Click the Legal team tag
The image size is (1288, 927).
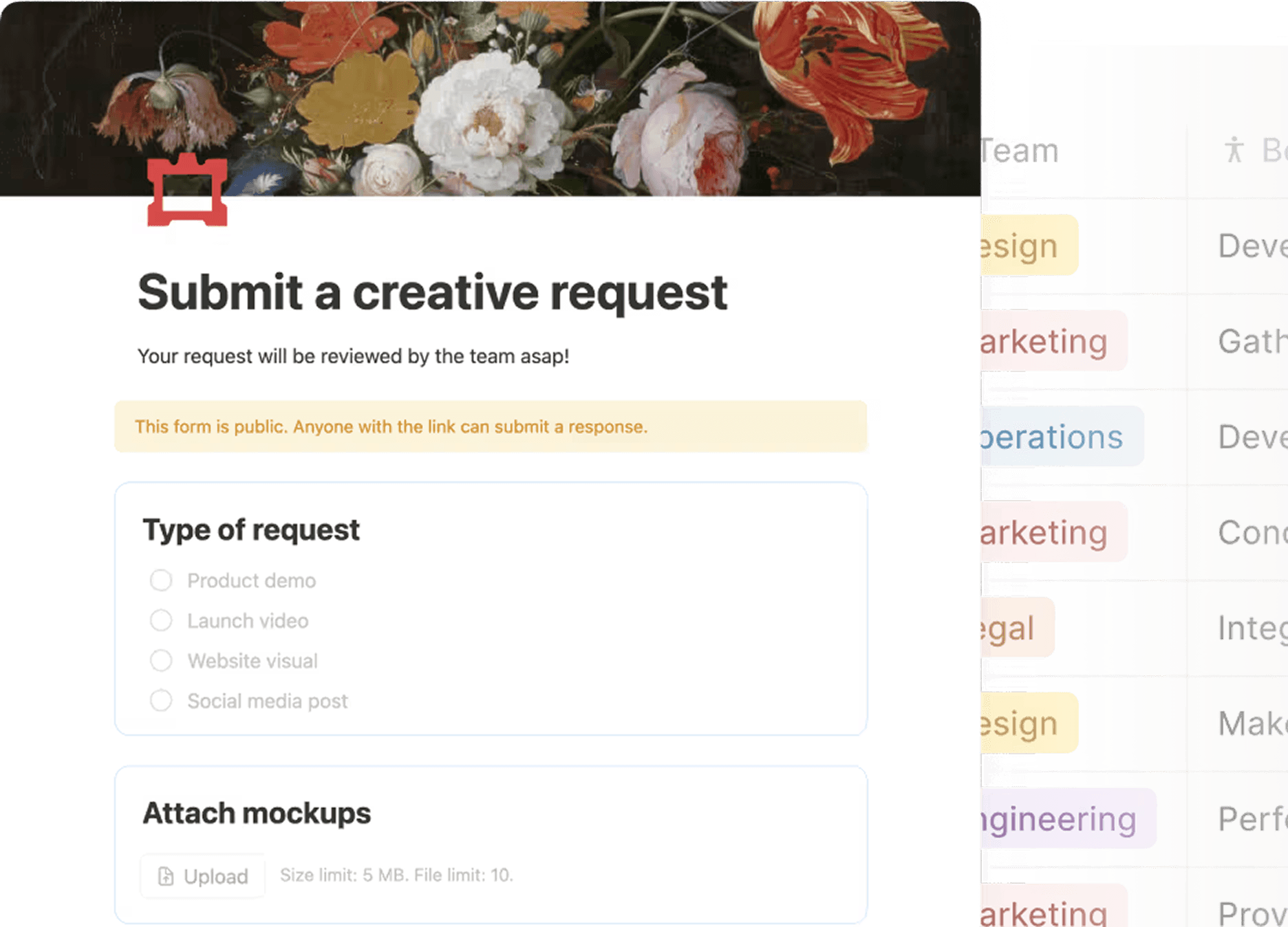coord(1013,628)
